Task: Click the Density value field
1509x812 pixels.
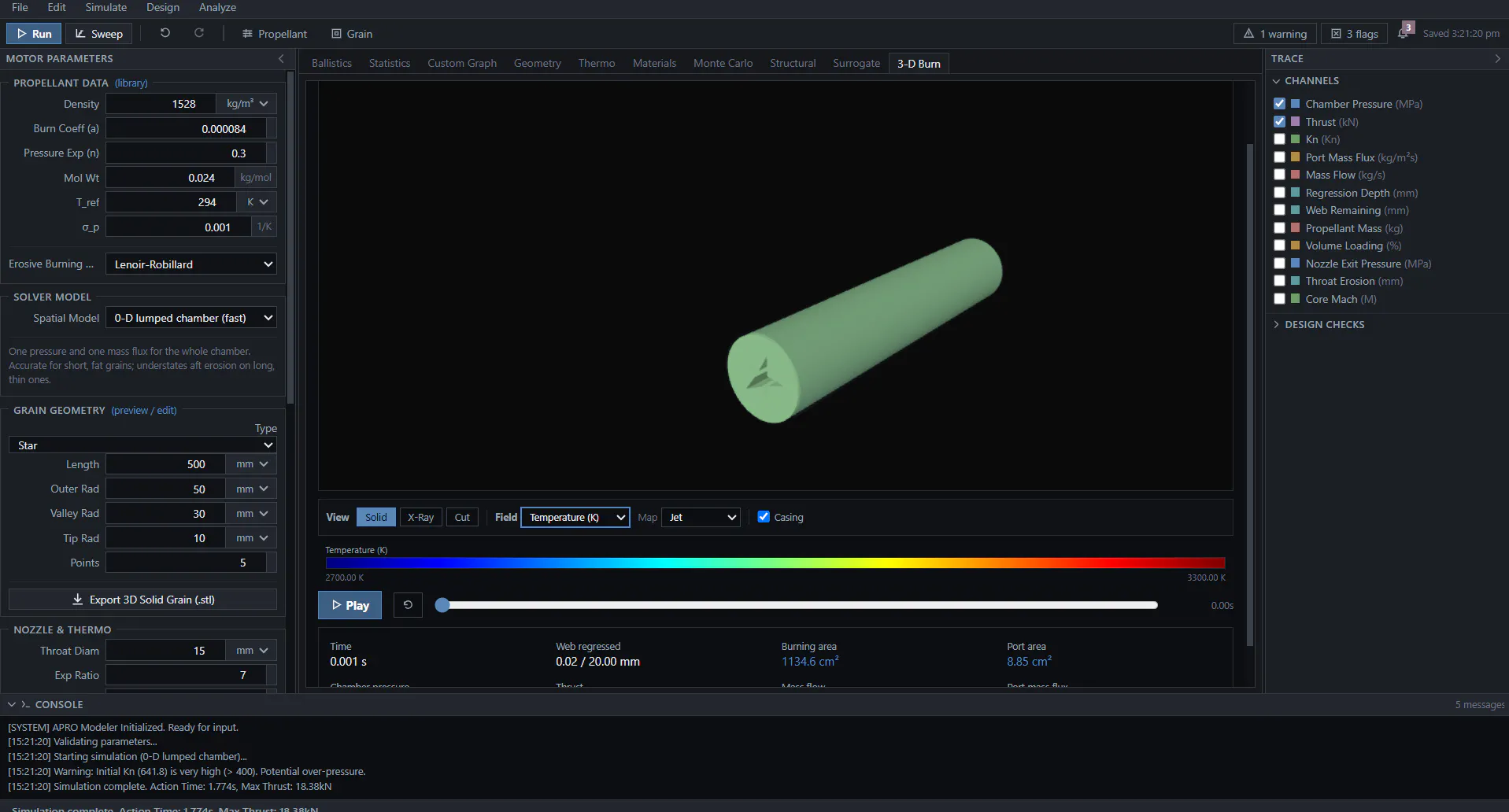Action: click(161, 104)
